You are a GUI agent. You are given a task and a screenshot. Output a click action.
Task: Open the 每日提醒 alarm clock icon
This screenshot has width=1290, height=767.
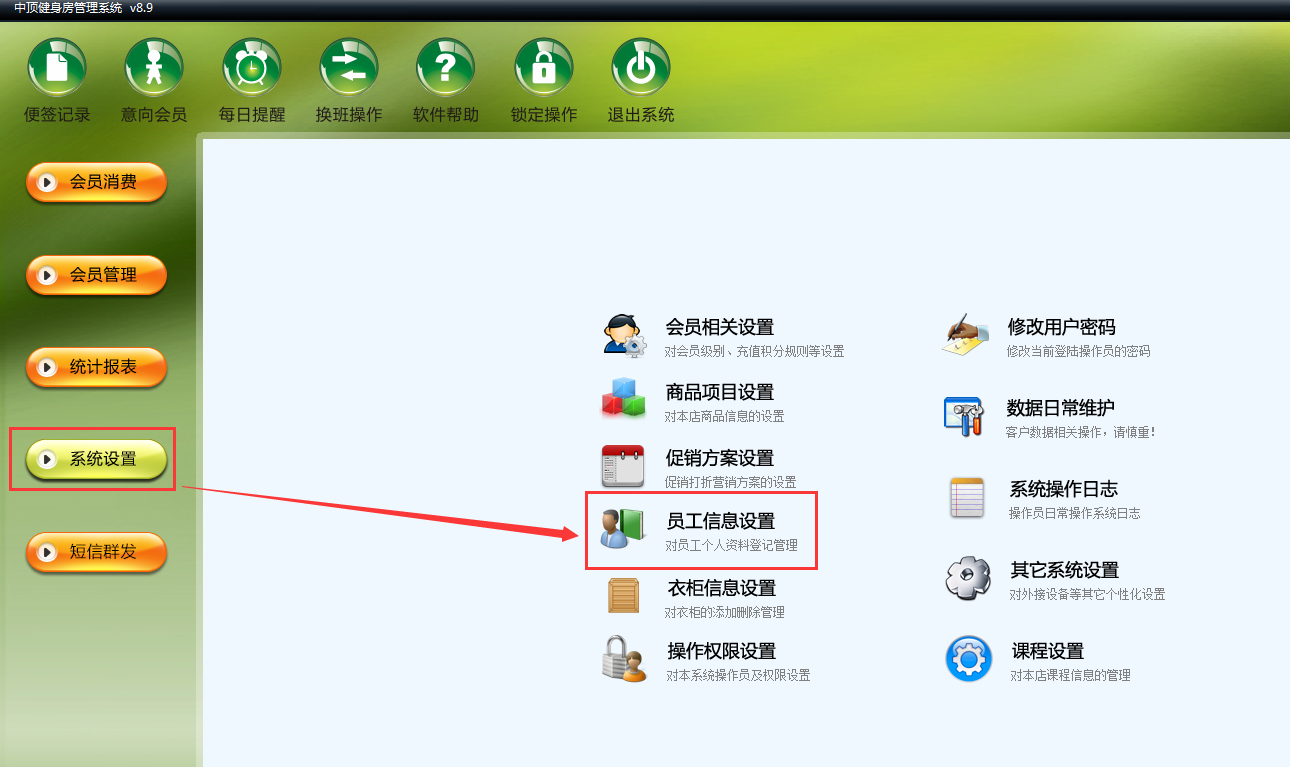click(252, 67)
